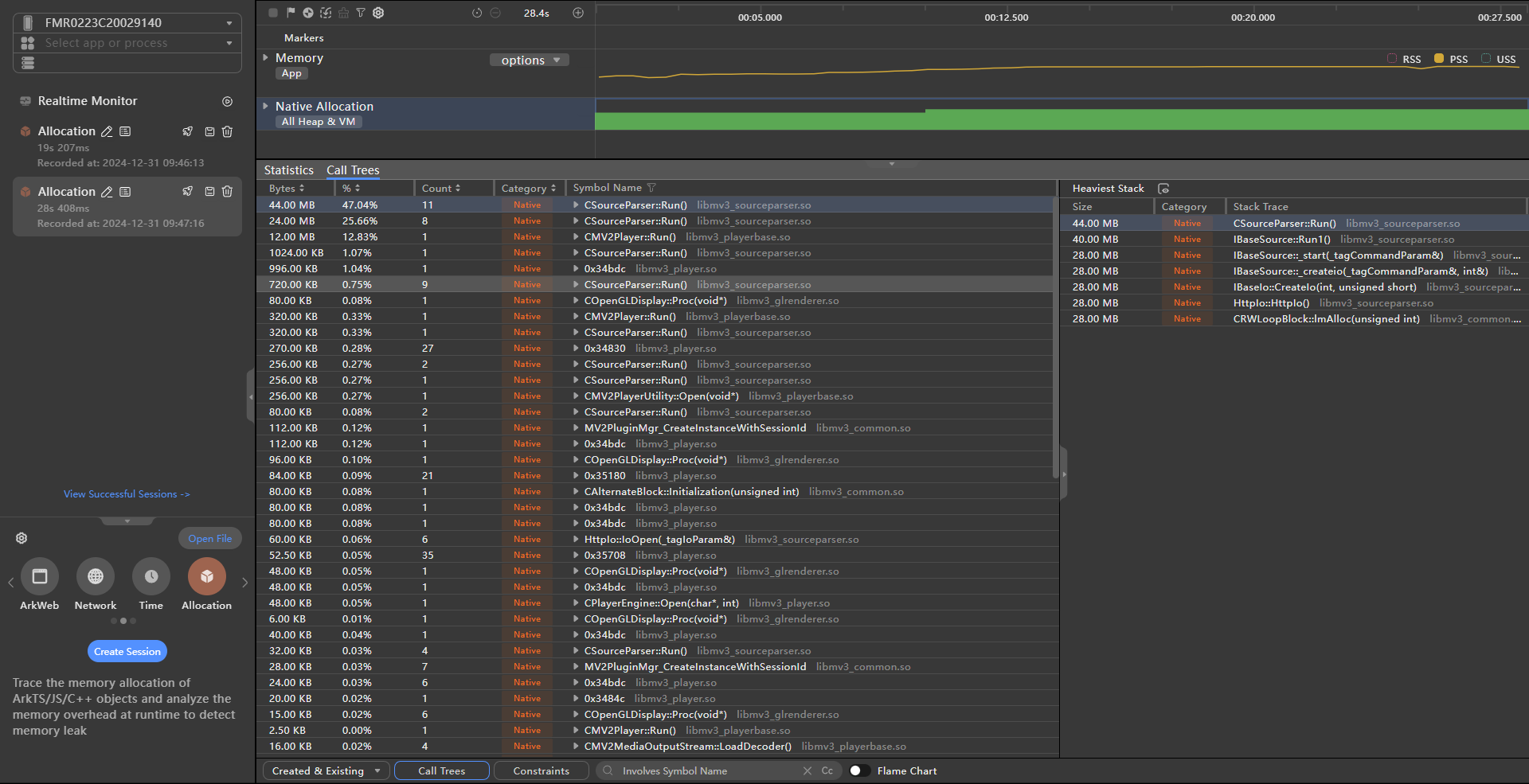The width and height of the screenshot is (1529, 784).
Task: Select the Network profiling template icon
Action: click(96, 576)
